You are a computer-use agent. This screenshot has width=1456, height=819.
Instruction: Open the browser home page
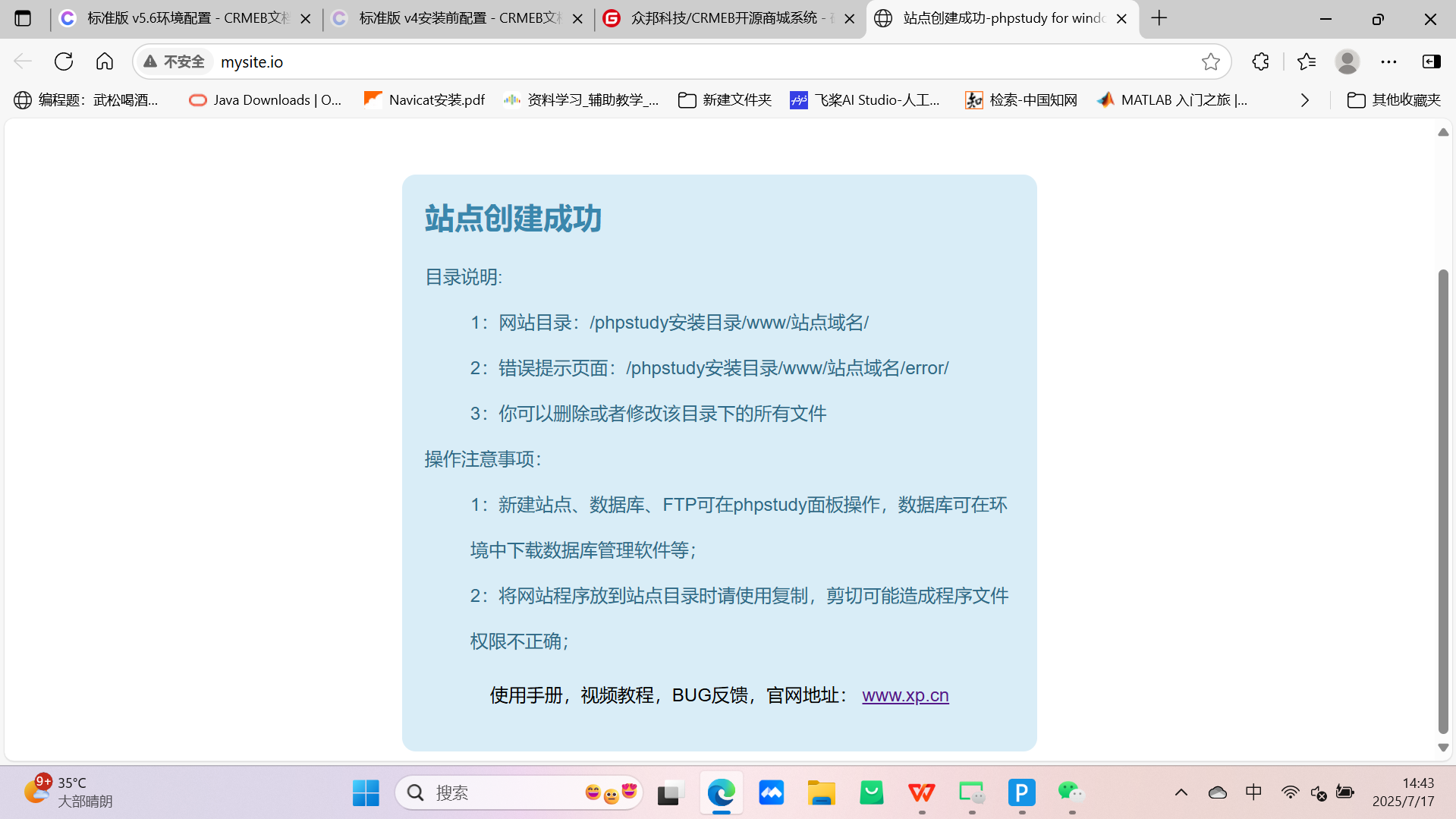[x=105, y=61]
